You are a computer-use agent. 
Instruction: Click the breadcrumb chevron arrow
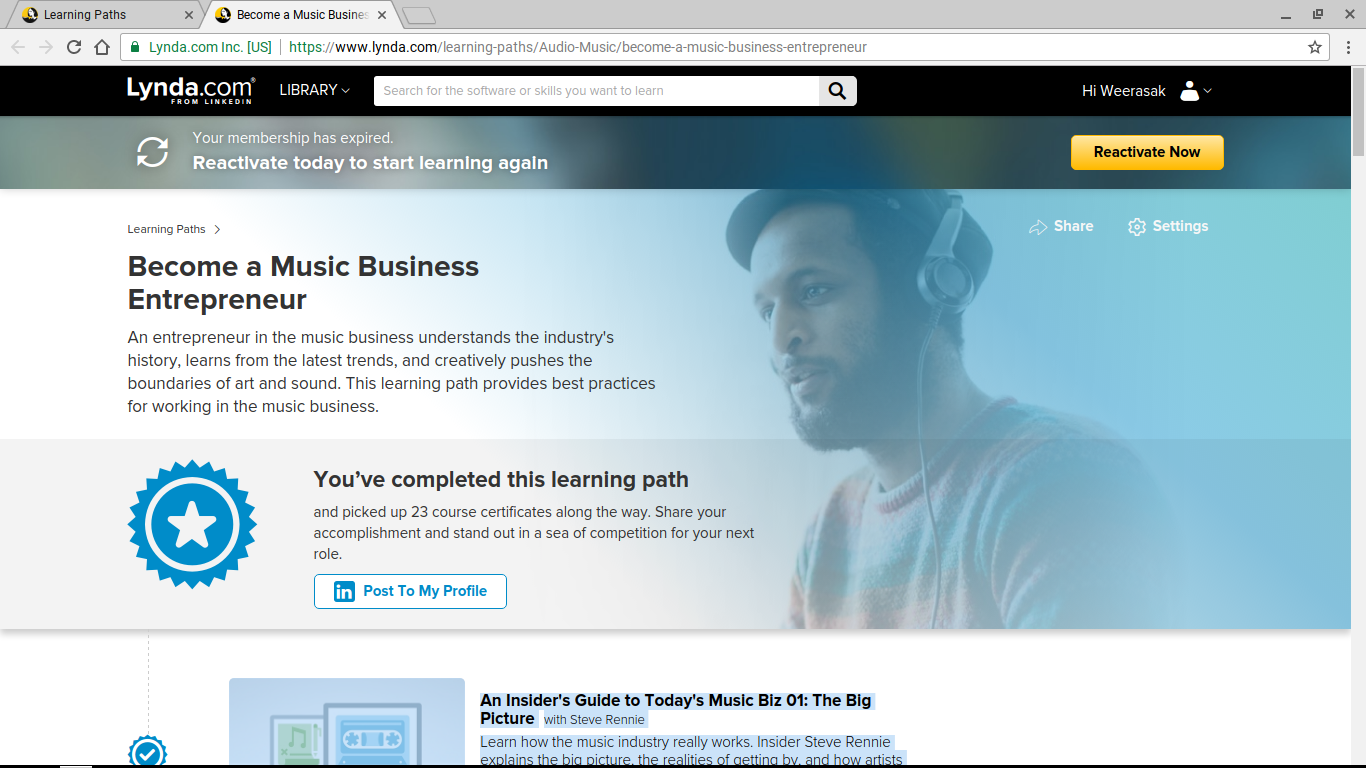pos(217,229)
